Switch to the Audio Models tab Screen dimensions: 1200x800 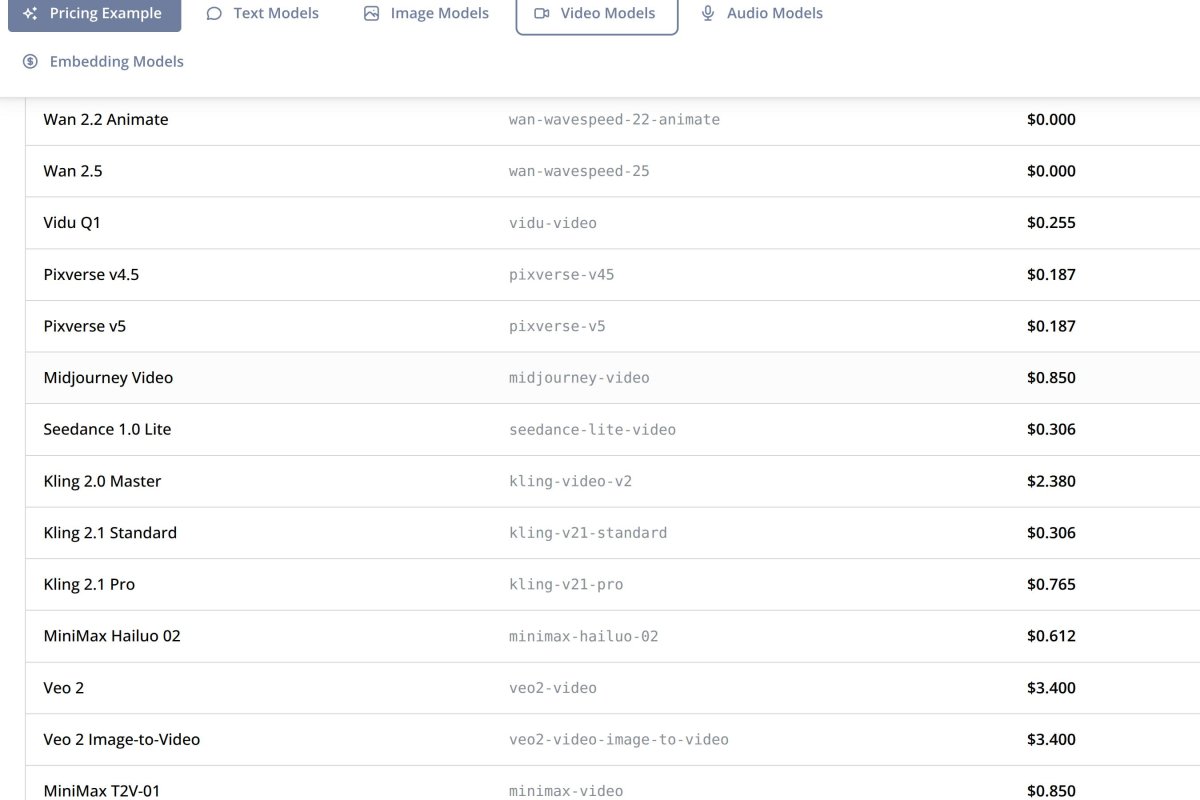click(775, 13)
